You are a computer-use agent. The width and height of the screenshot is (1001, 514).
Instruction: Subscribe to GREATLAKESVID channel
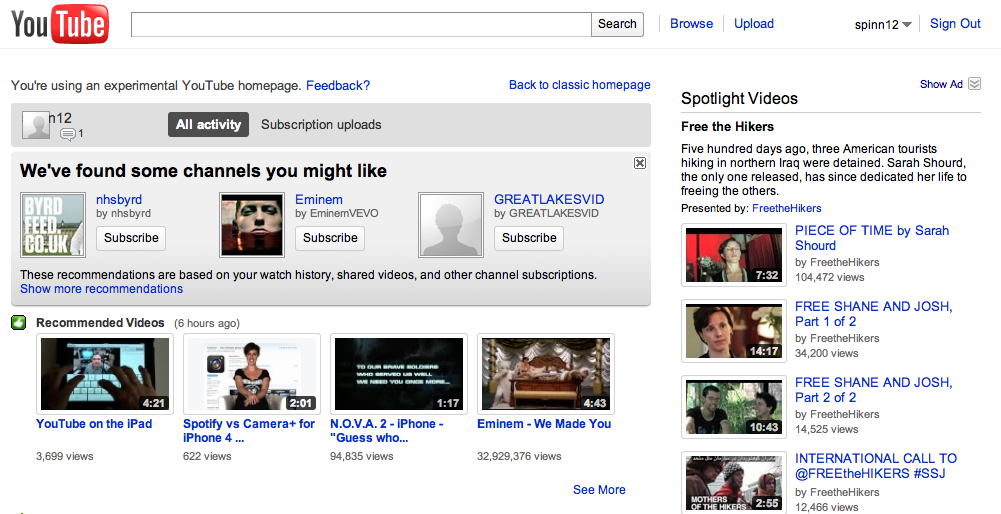point(529,238)
